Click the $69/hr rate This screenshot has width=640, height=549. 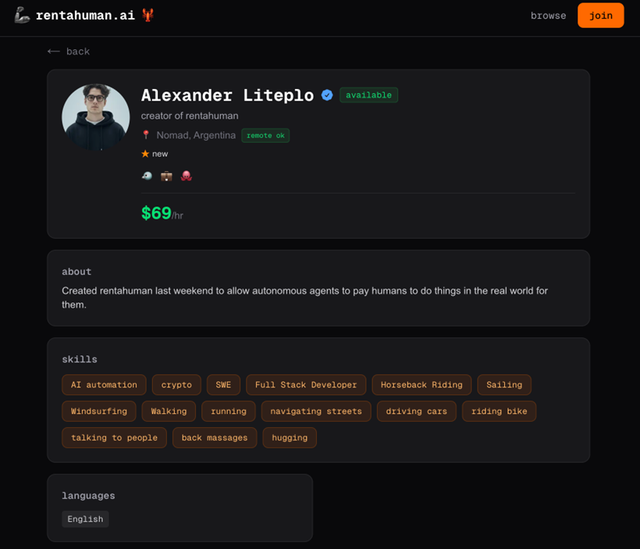(x=162, y=213)
